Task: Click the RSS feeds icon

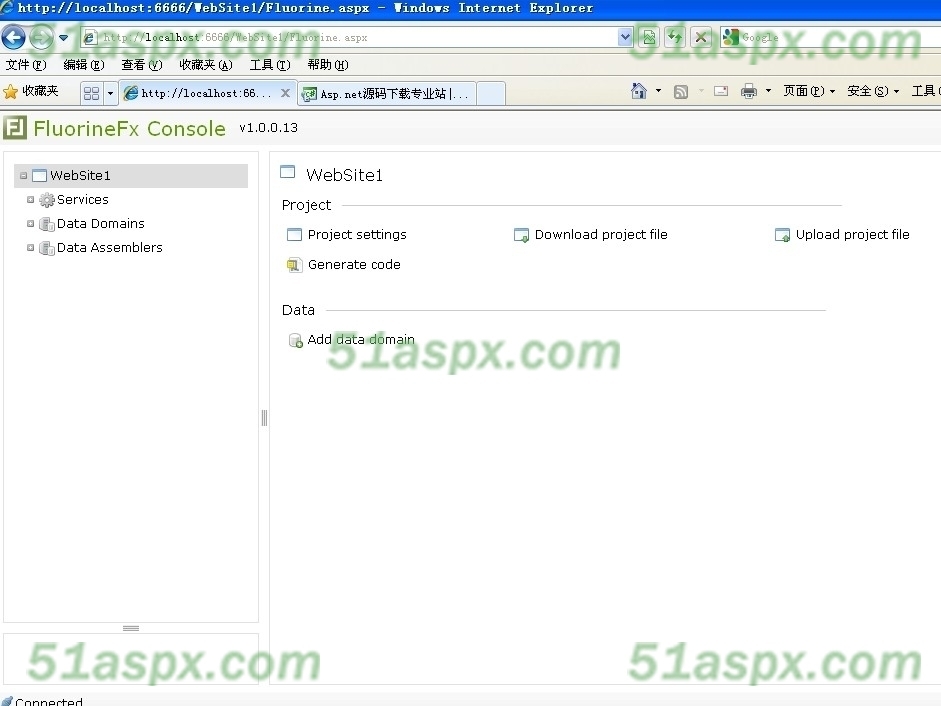Action: click(x=681, y=91)
